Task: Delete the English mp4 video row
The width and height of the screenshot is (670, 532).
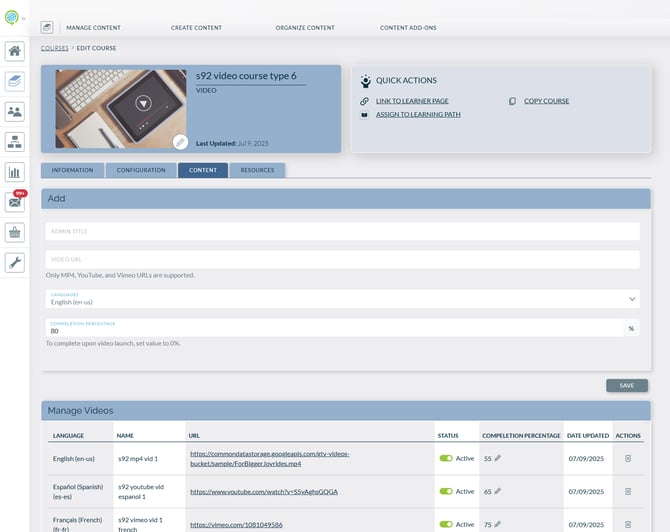Action: pos(628,458)
